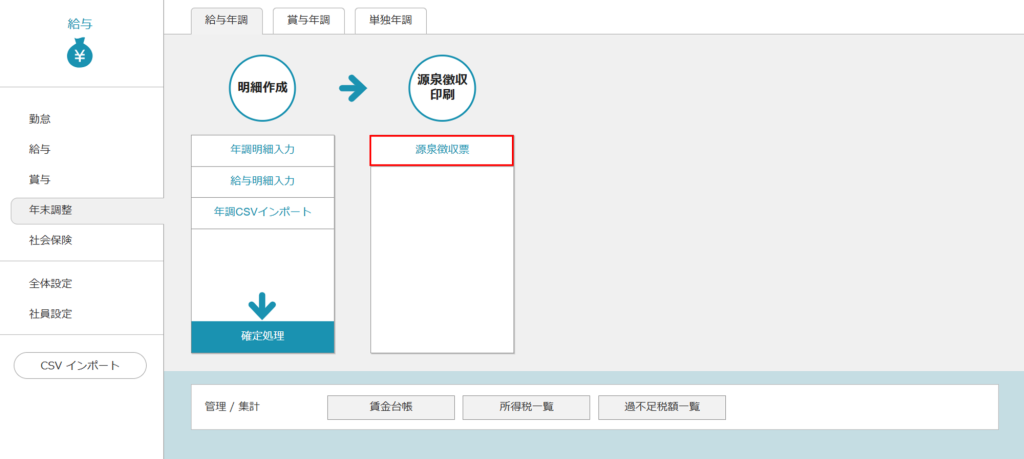Open 勤怠 in the sidebar

(x=40, y=119)
